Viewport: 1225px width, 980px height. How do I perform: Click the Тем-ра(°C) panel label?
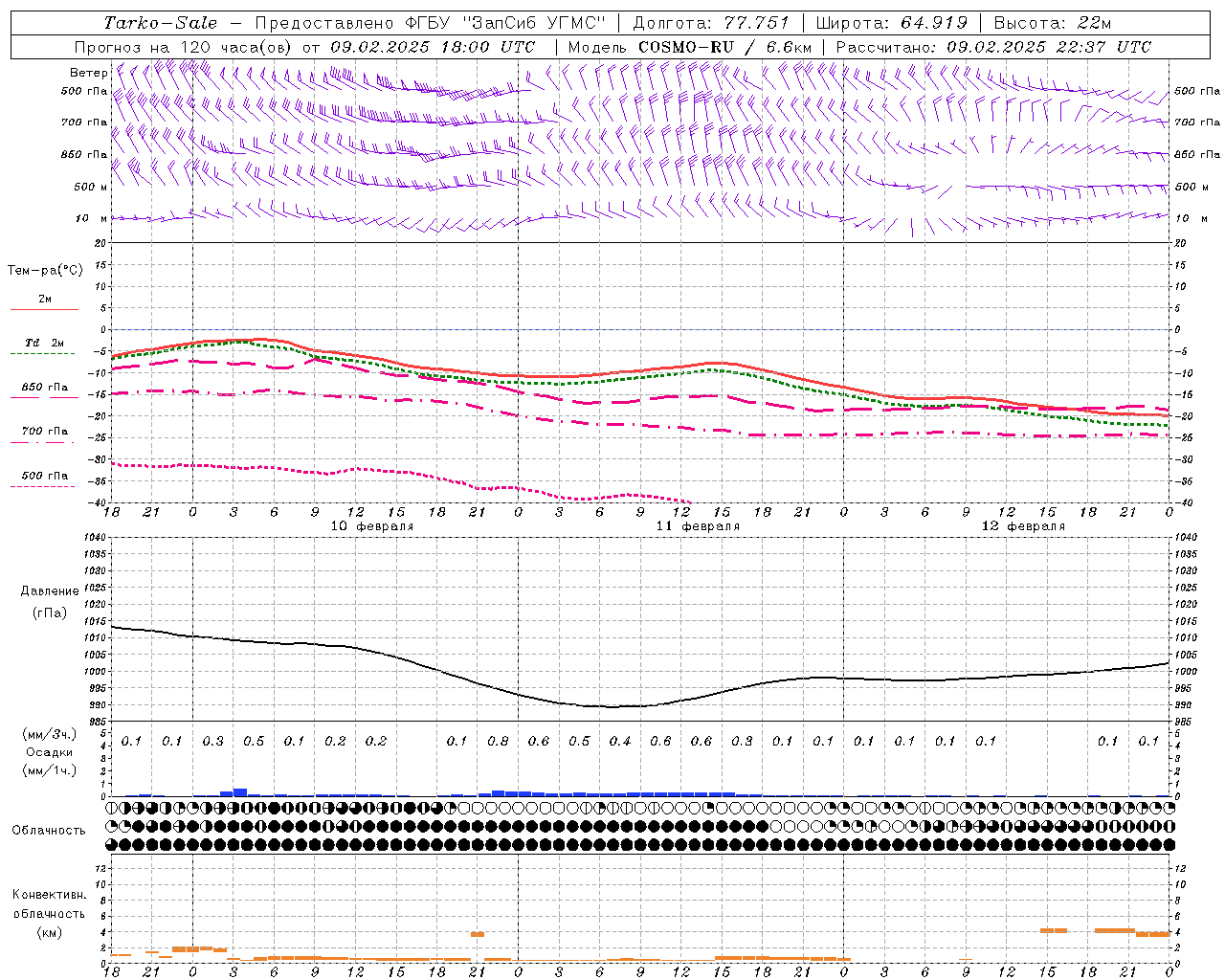45,271
